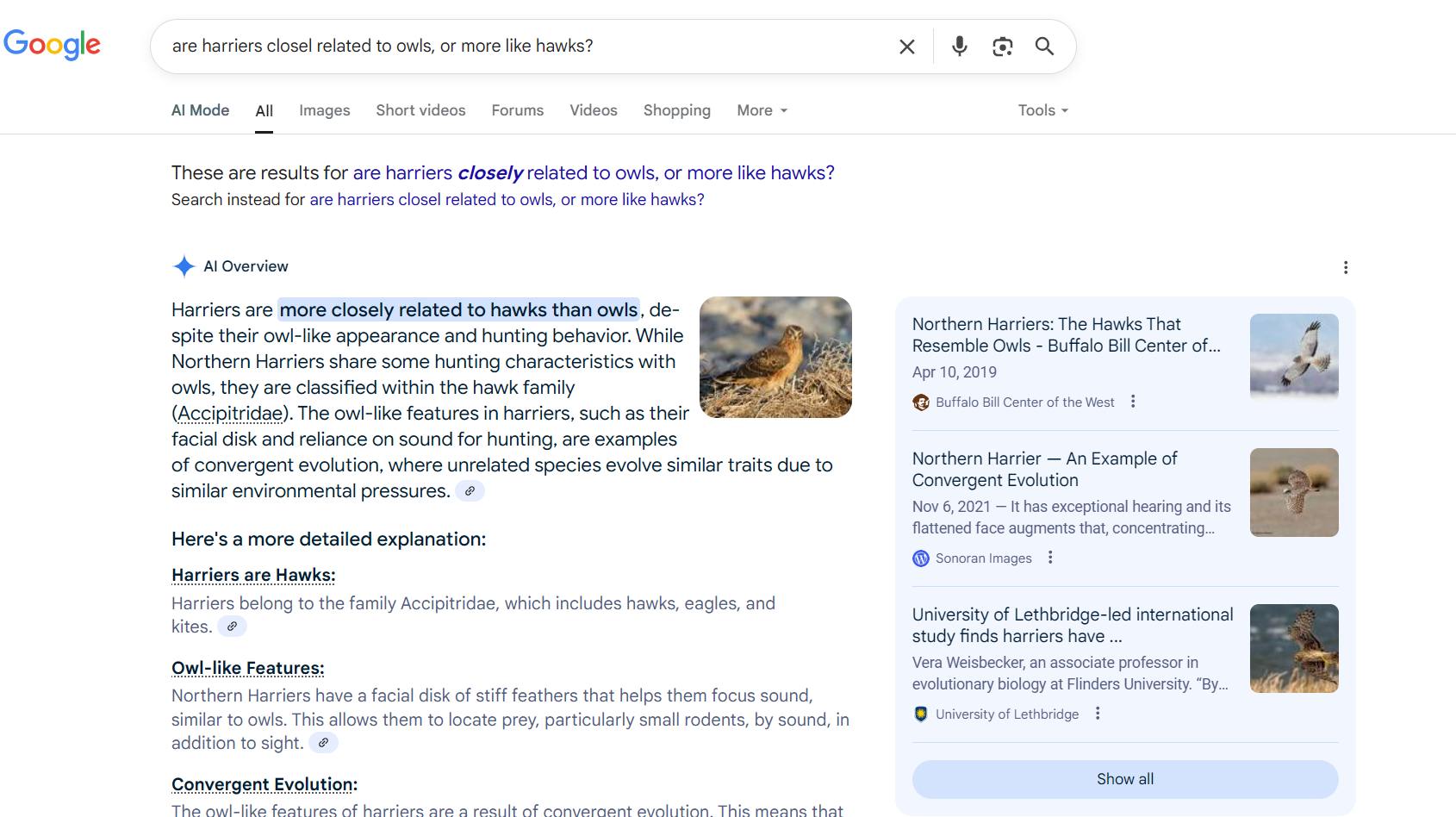Viewport: 1456px width, 817px height.
Task: Open search by image camera icon
Action: pos(1002,47)
